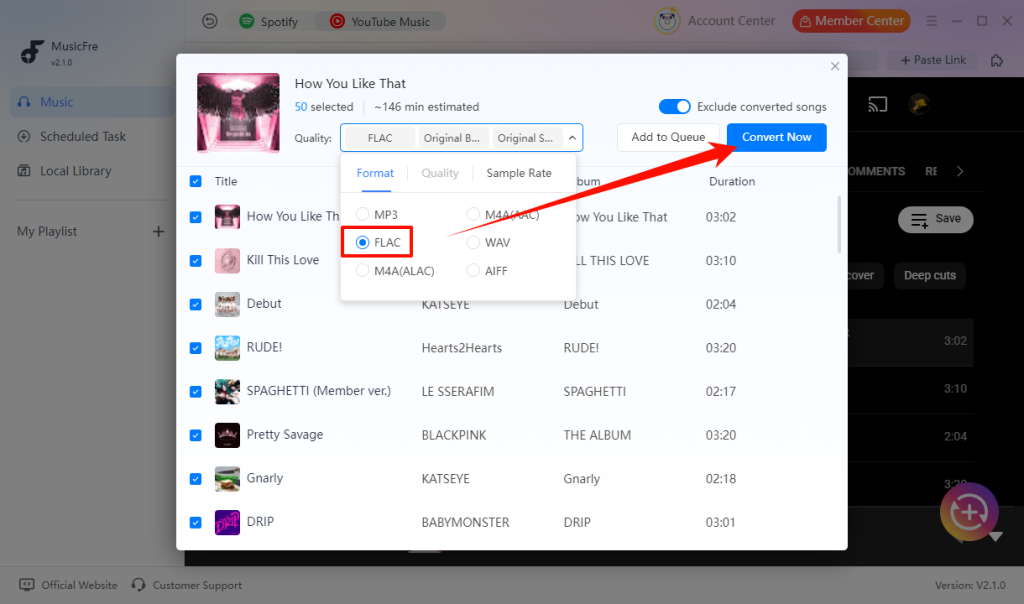1024x604 pixels.
Task: Click the home icon beside Paste Link
Action: [997, 60]
